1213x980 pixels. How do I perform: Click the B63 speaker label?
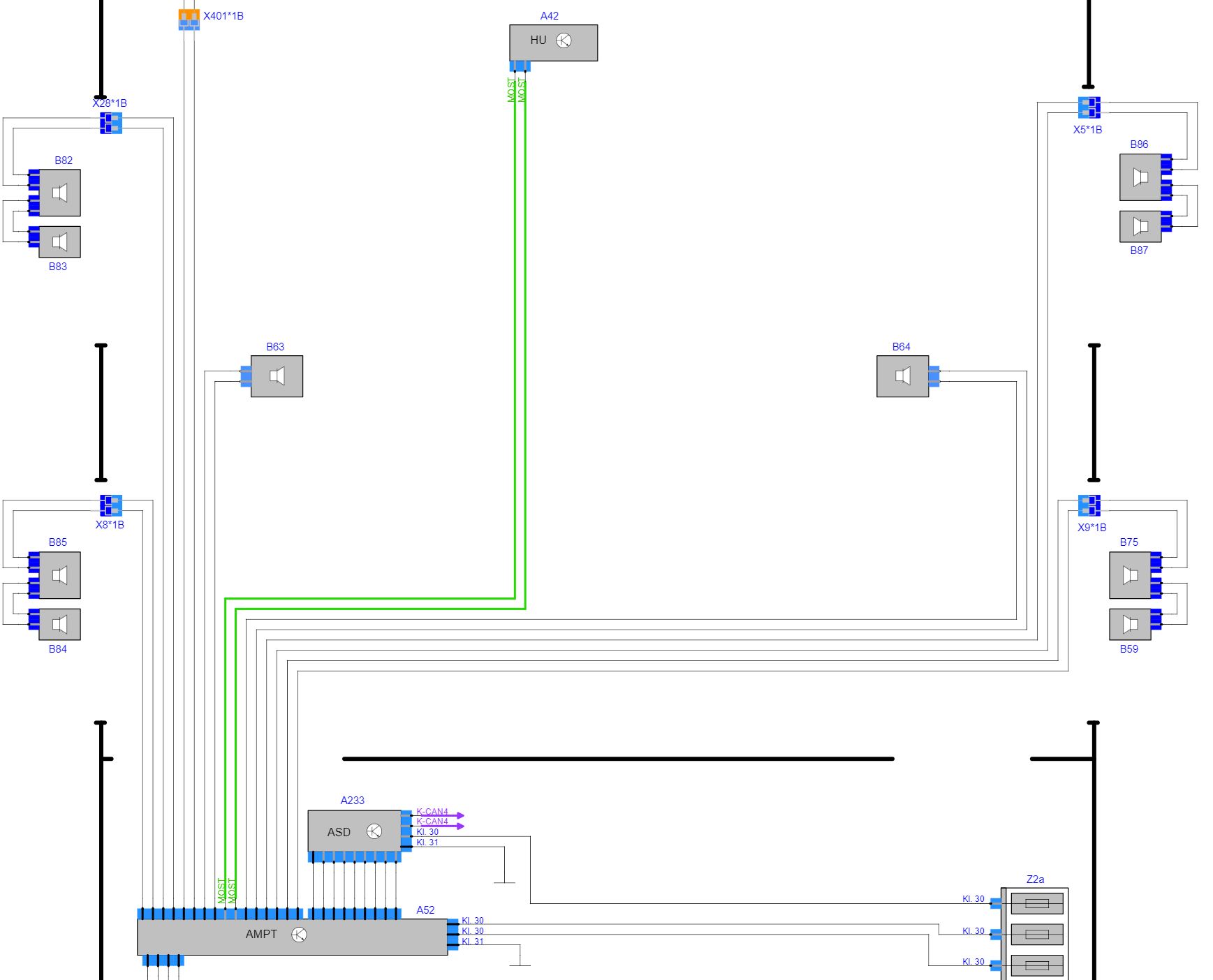tap(275, 347)
